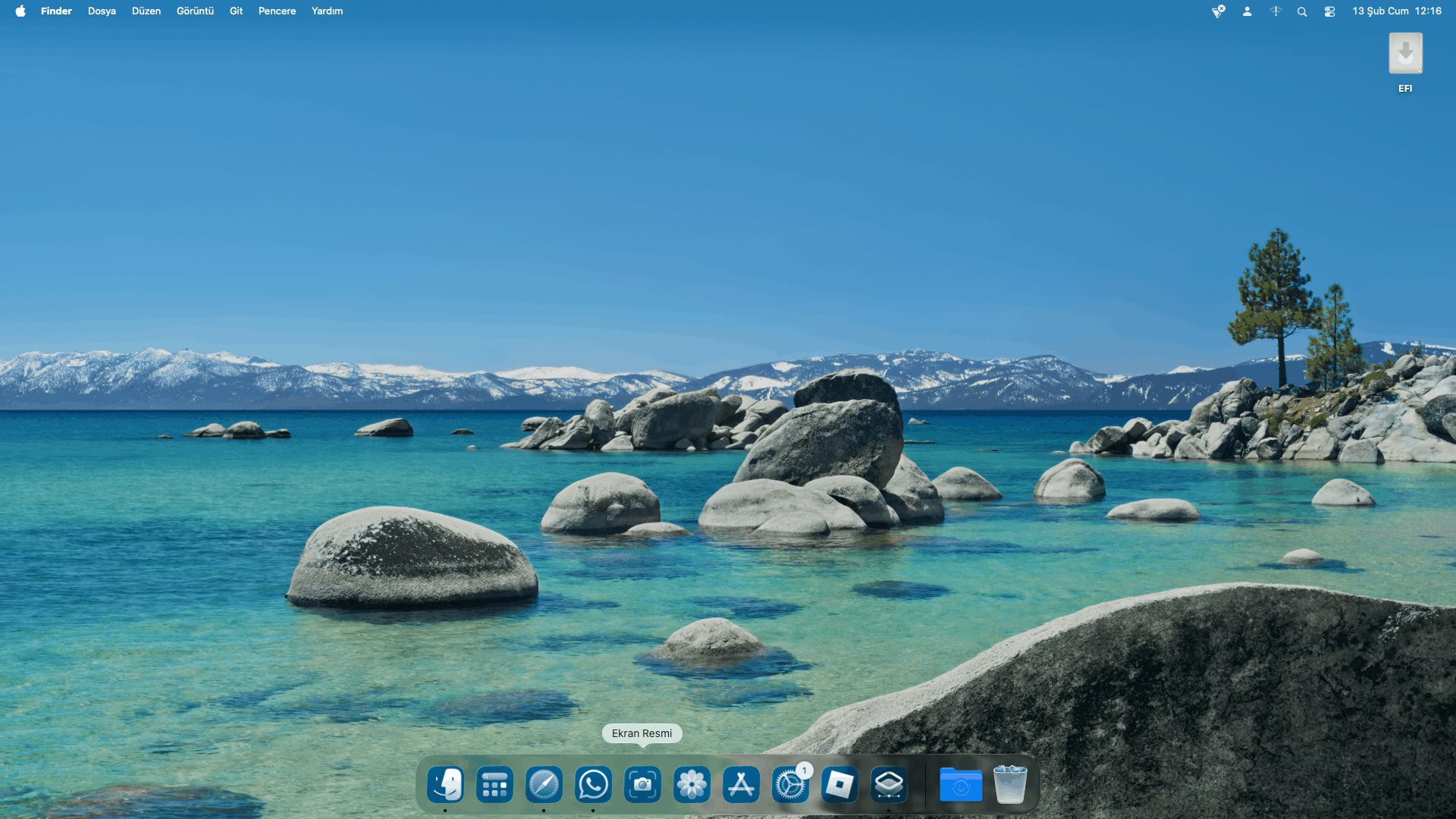The height and width of the screenshot is (819, 1456).
Task: Select the EFI volume on desktop
Action: coord(1405,55)
